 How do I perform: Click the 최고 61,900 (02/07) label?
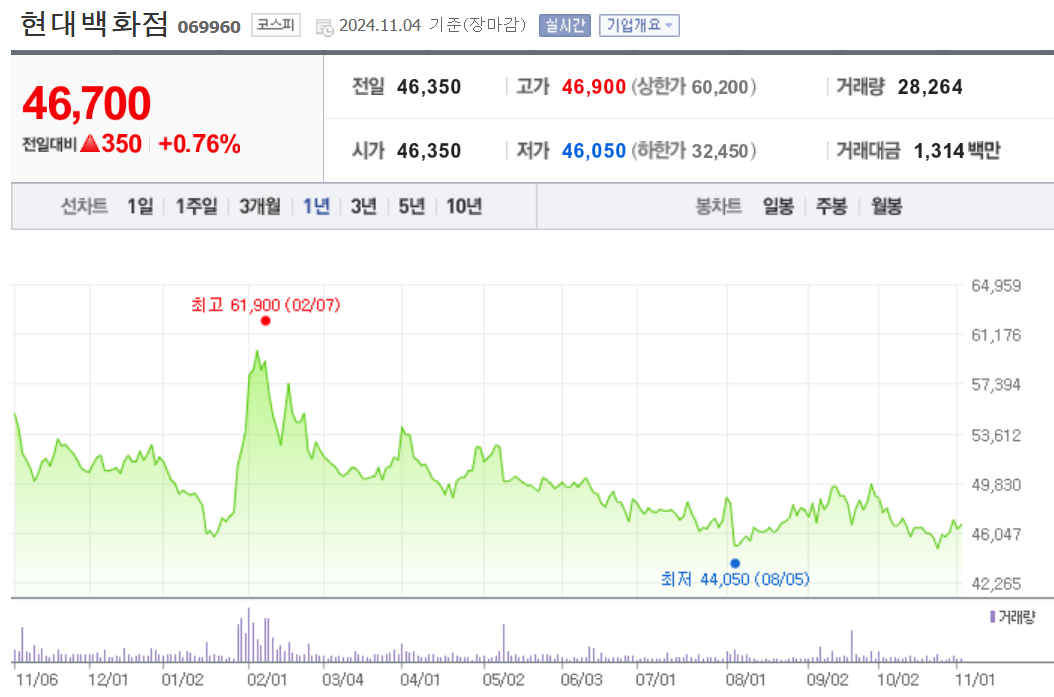(266, 305)
